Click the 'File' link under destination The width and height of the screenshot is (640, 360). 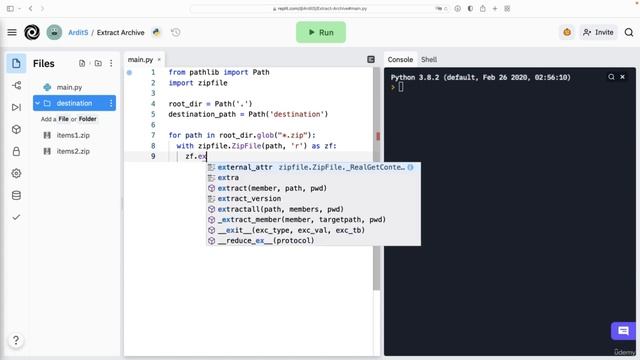point(64,119)
